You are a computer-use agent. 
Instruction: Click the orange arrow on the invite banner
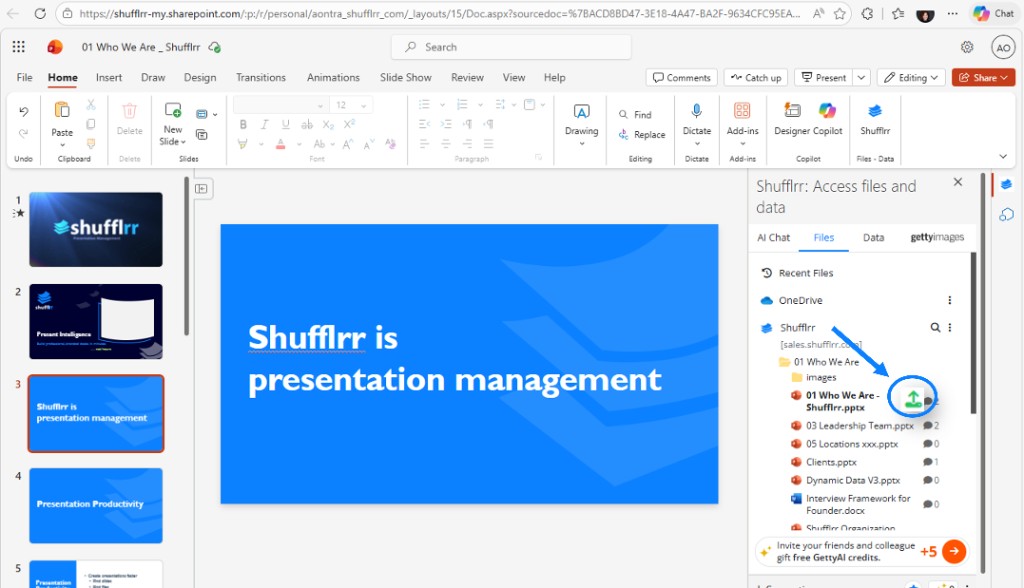[954, 551]
